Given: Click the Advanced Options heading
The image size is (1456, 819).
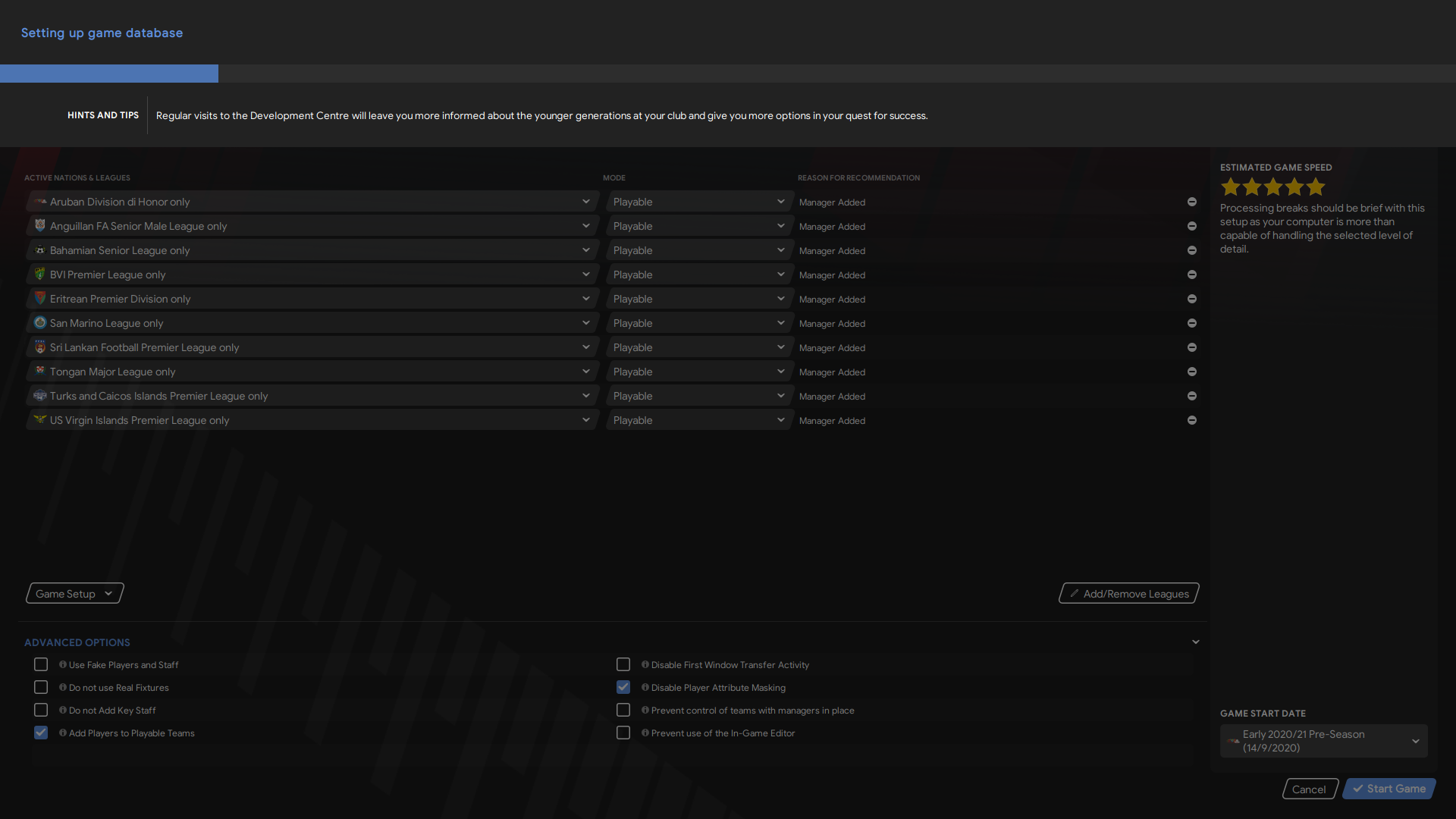Looking at the screenshot, I should point(77,642).
